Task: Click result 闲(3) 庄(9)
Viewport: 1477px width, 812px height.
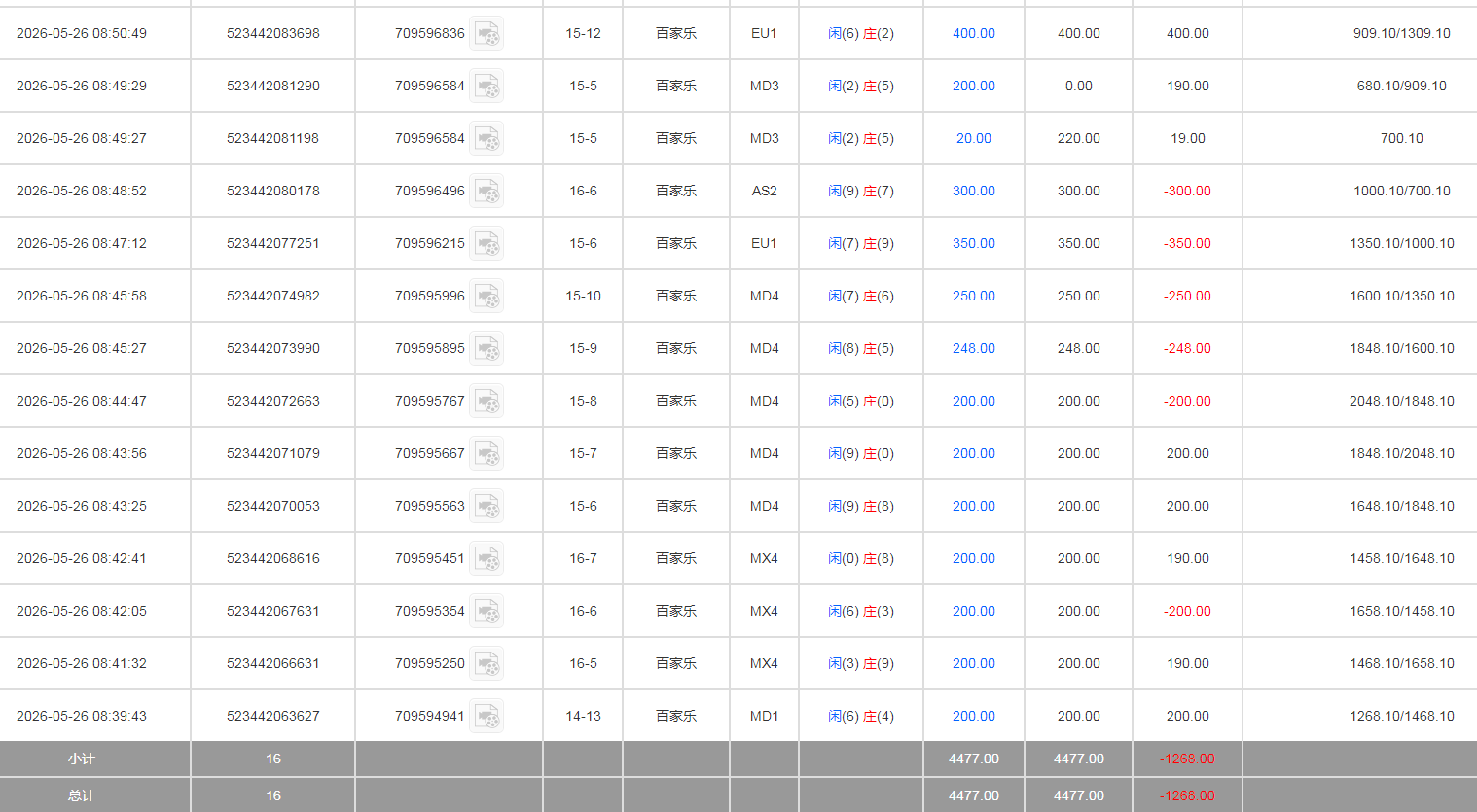Action: coord(861,663)
